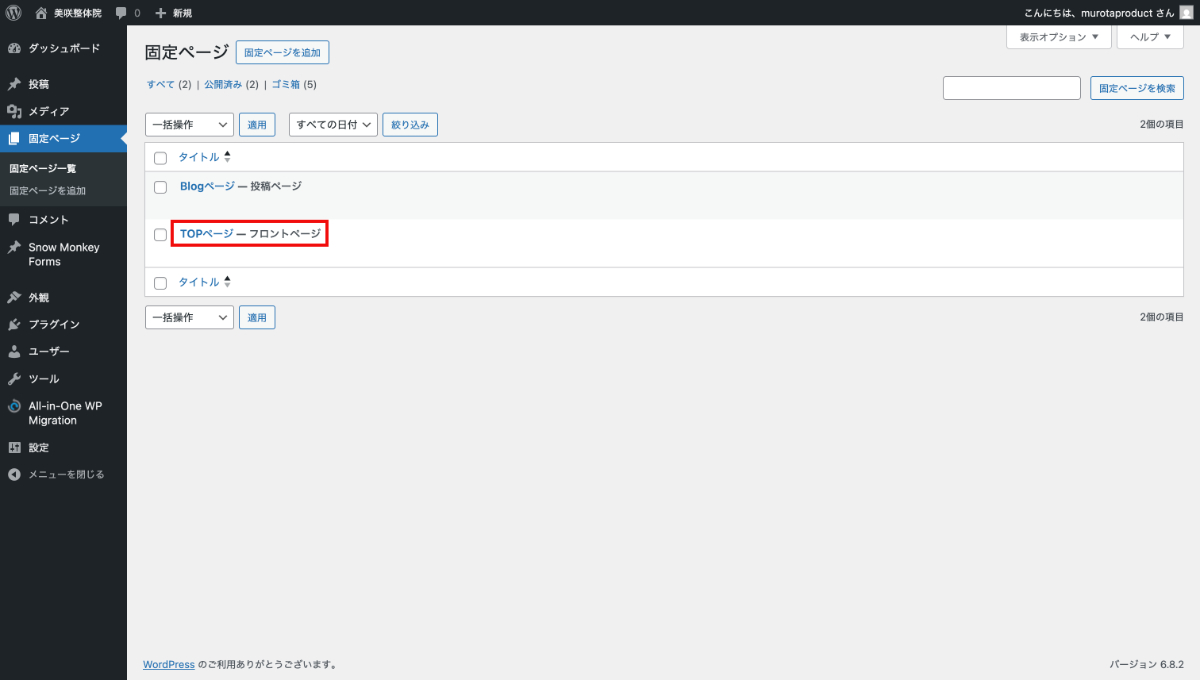Filter by ゴミ箱 trash link

286,85
